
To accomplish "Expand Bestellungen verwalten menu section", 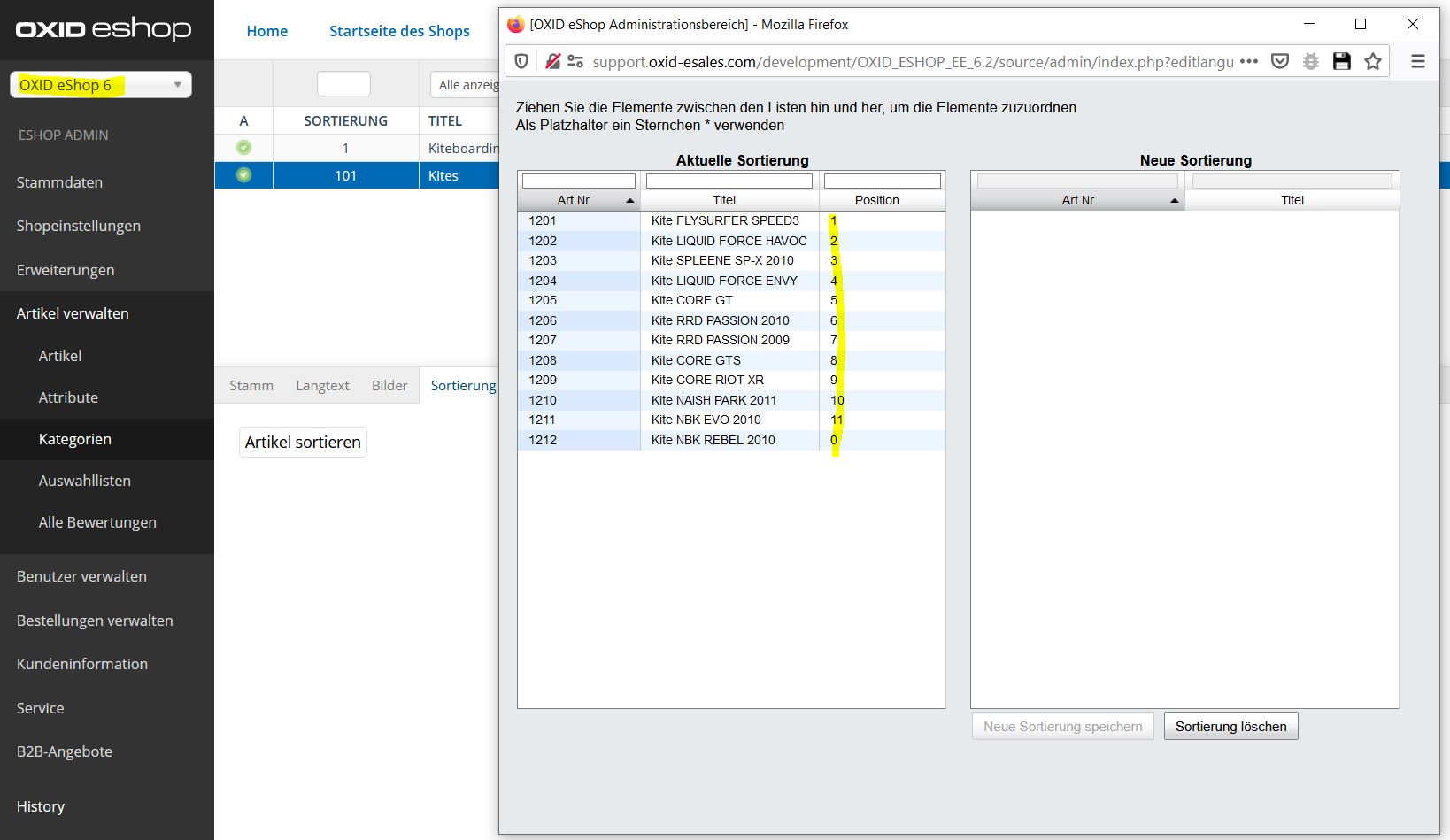I will (x=95, y=620).
